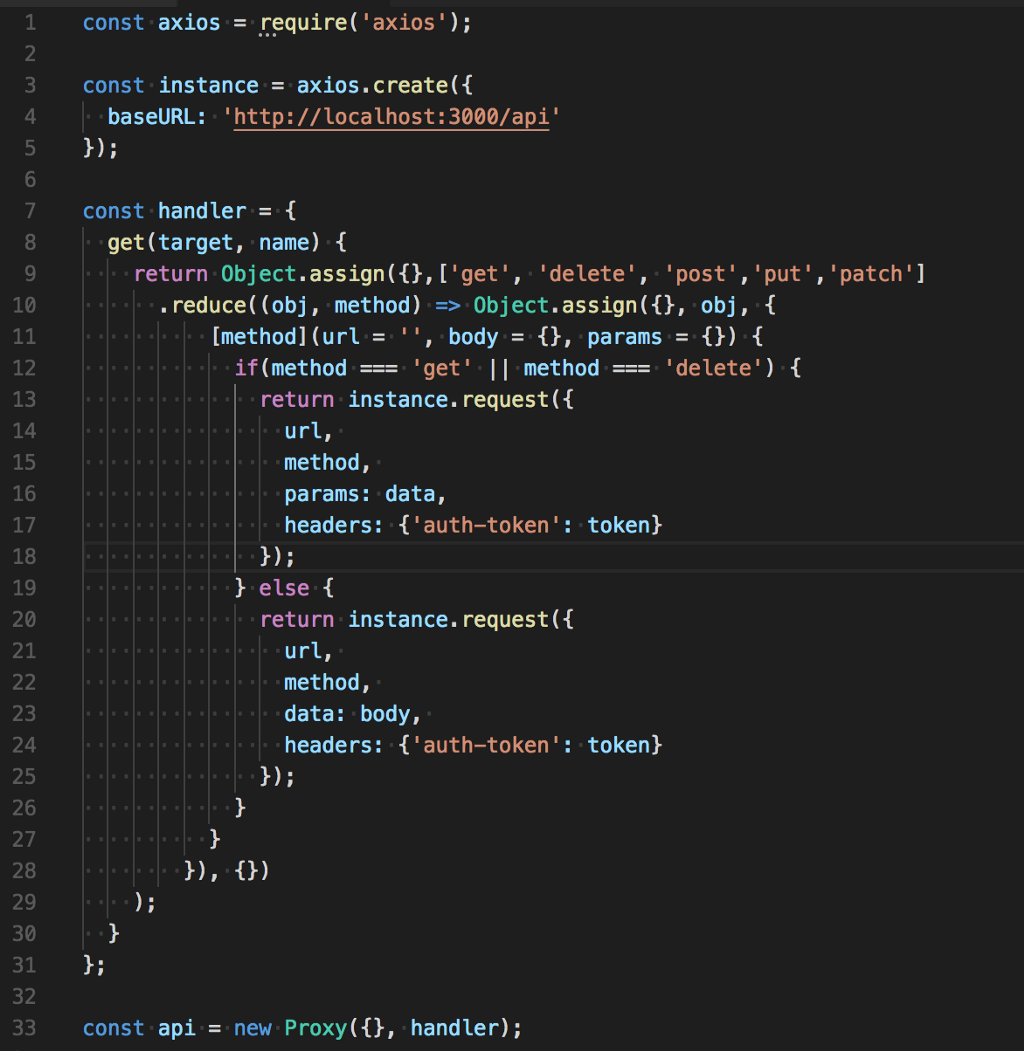Click the 'else' keyword on line 19
This screenshot has height=1051, width=1024.
[x=284, y=589]
